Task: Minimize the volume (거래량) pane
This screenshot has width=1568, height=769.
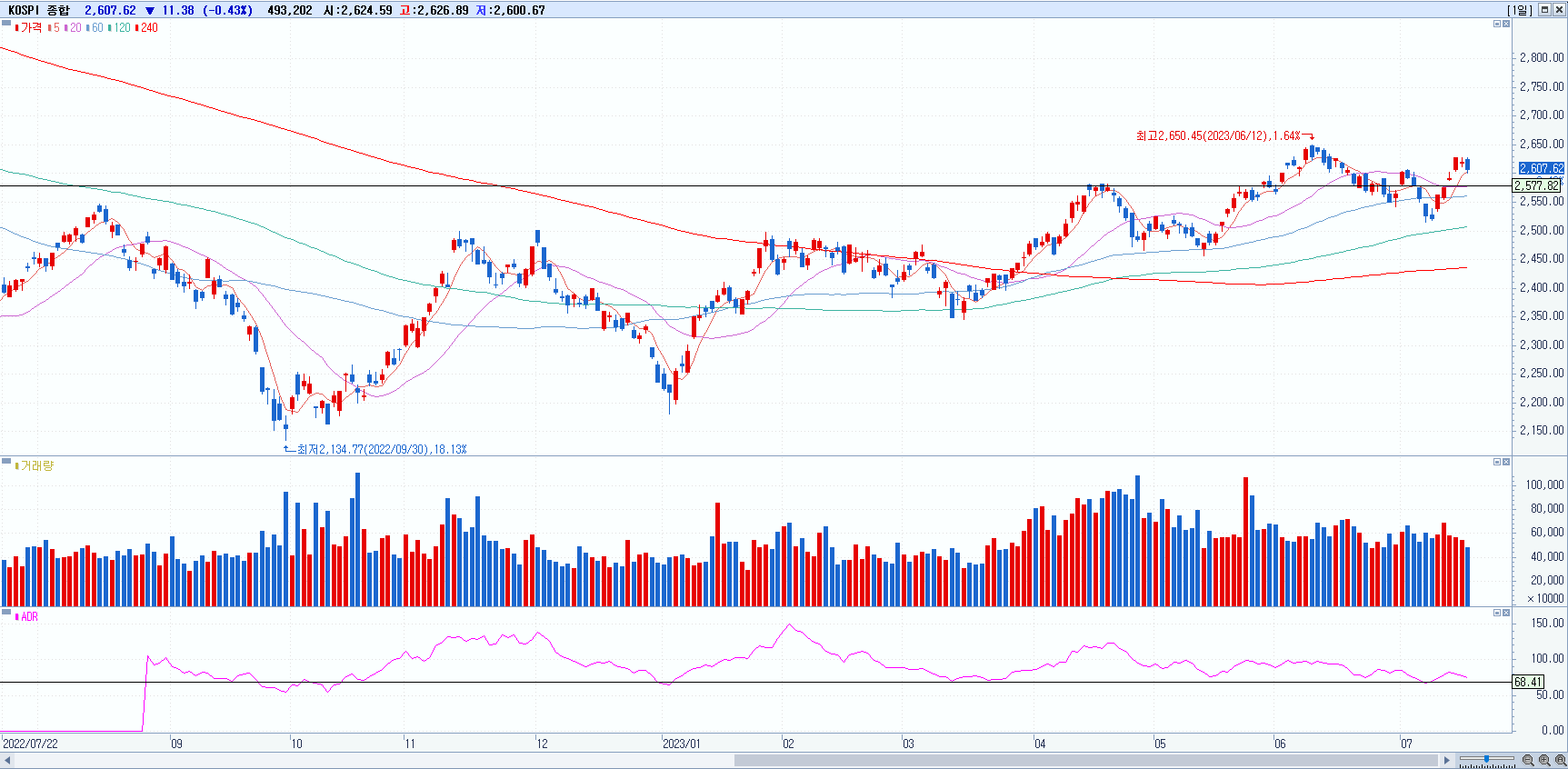Action: 1497,462
